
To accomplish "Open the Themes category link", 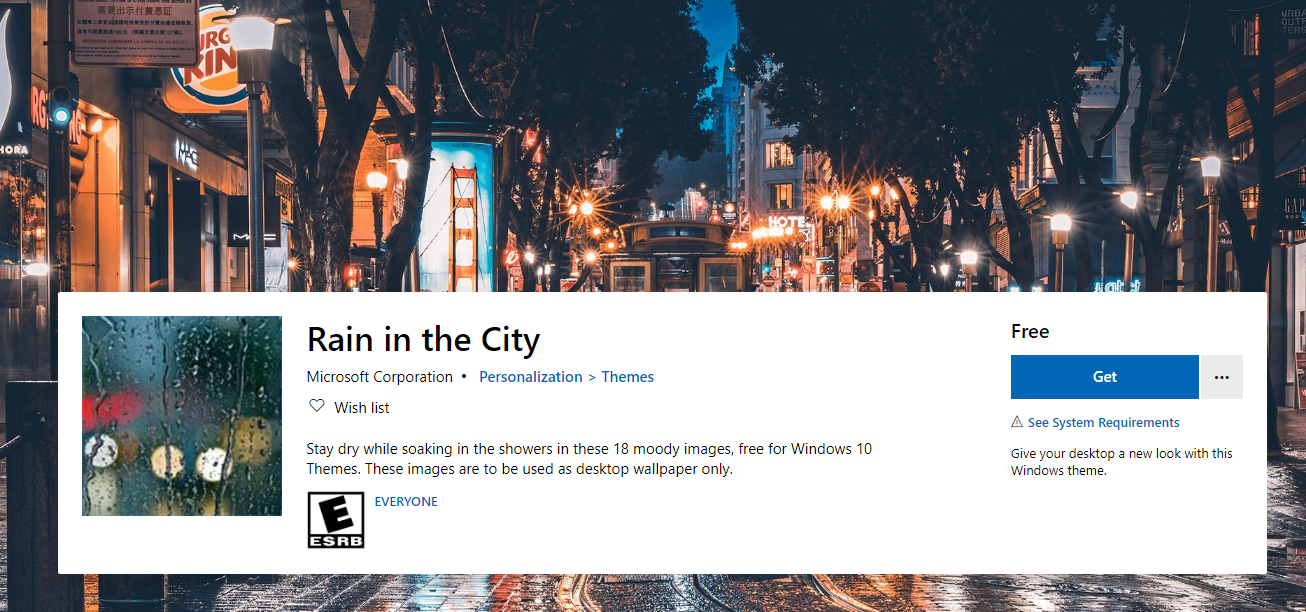I will tap(627, 377).
